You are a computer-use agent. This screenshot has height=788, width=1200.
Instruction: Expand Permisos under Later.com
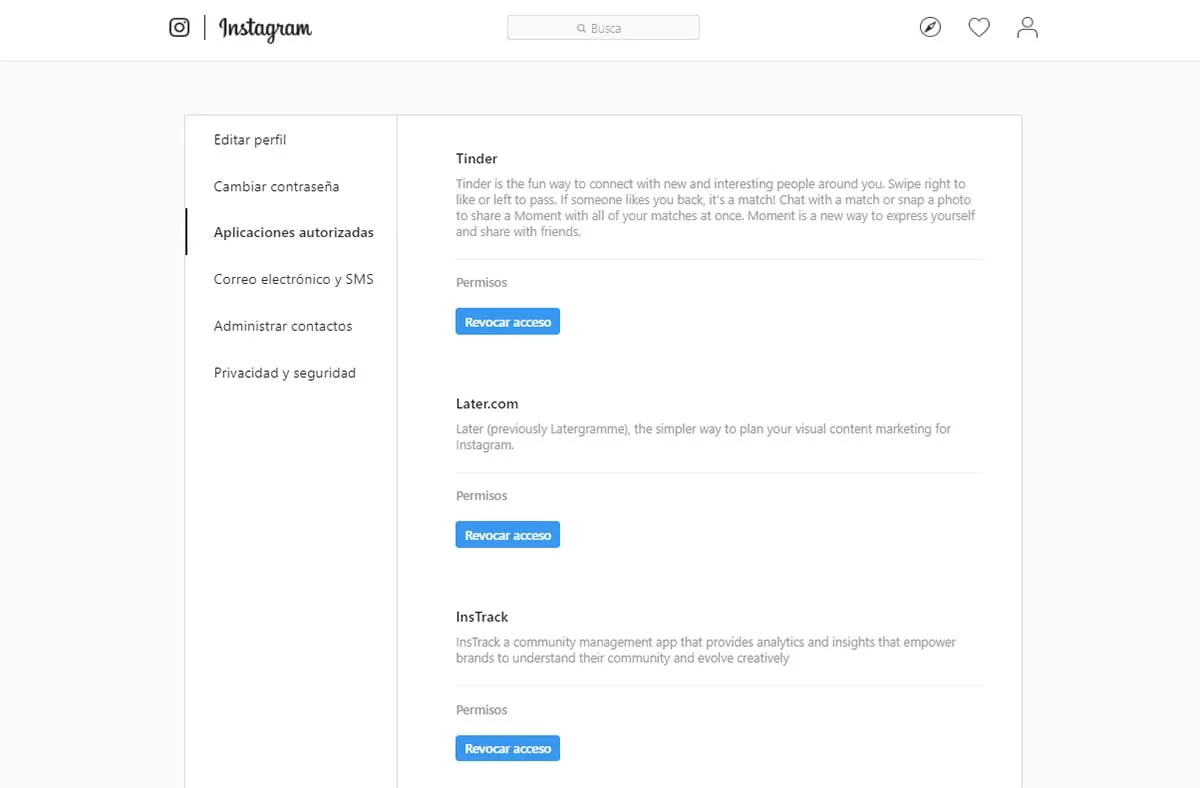[x=481, y=496]
